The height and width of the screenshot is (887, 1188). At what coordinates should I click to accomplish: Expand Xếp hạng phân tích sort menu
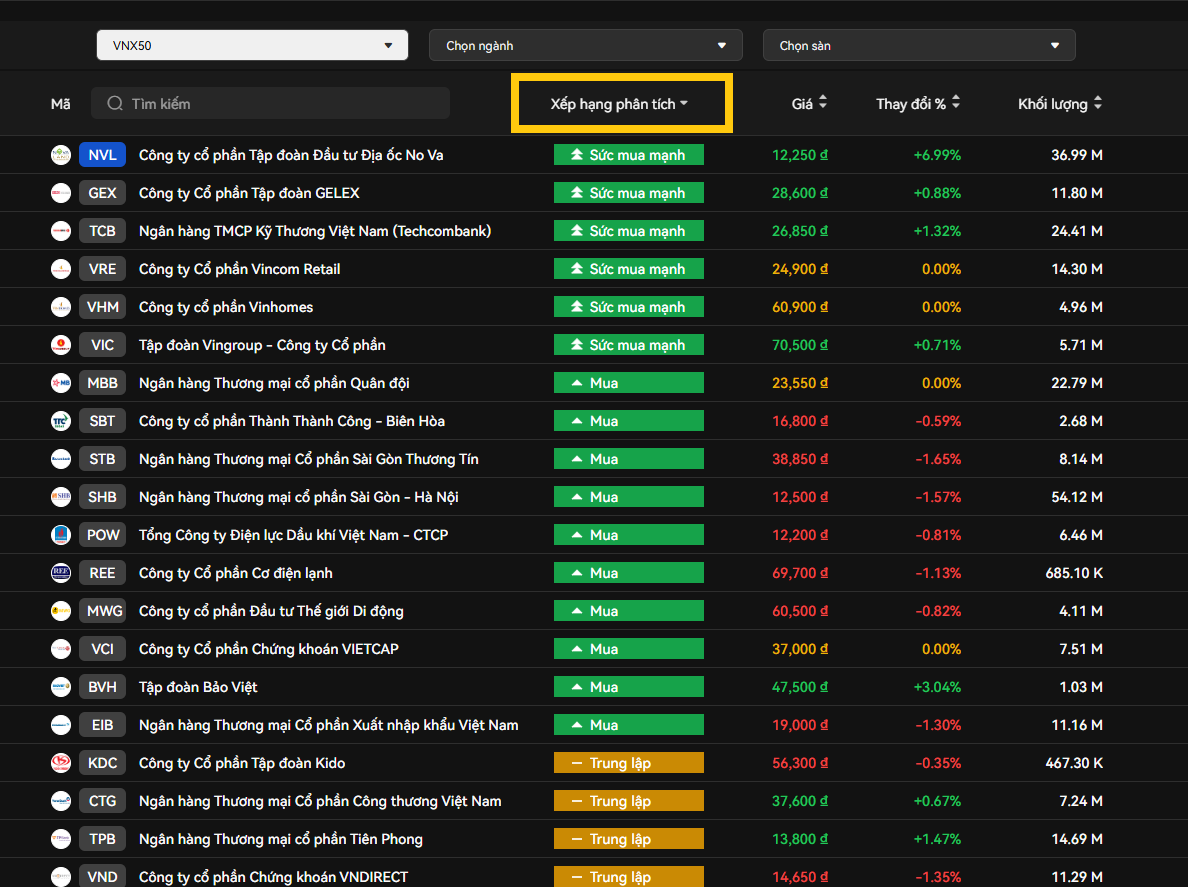(x=619, y=104)
